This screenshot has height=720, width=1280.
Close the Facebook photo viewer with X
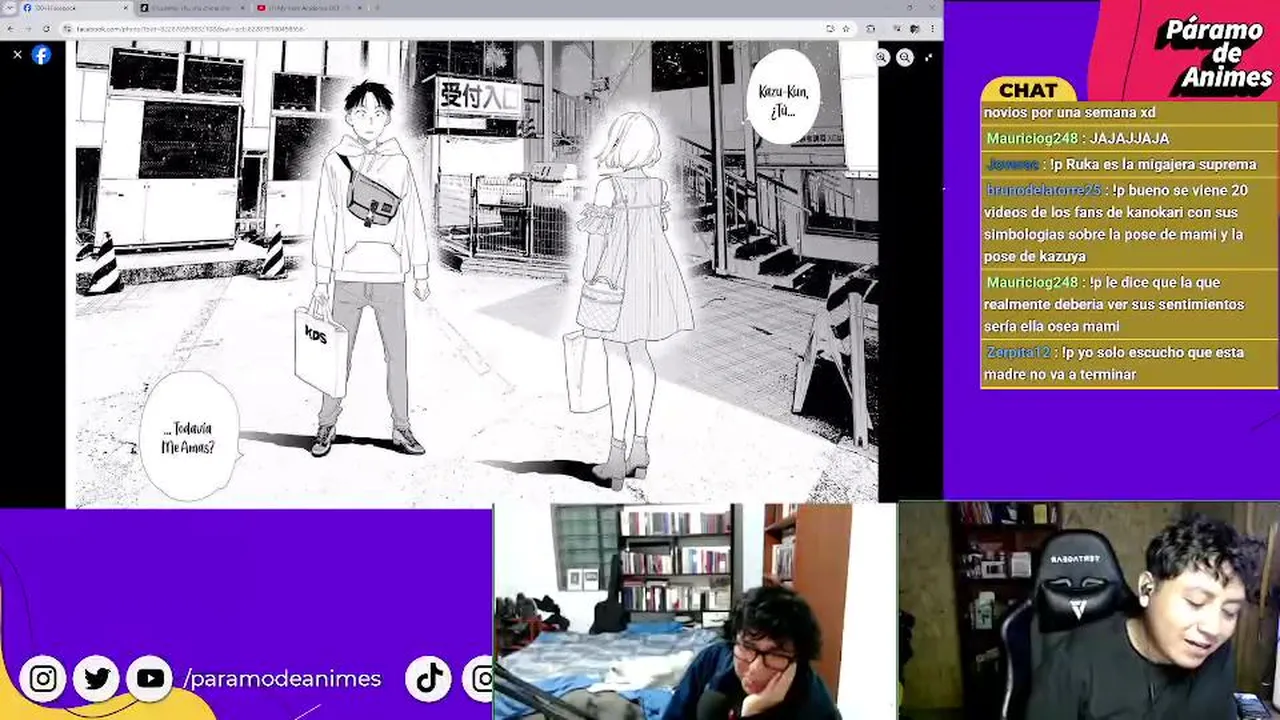click(17, 55)
